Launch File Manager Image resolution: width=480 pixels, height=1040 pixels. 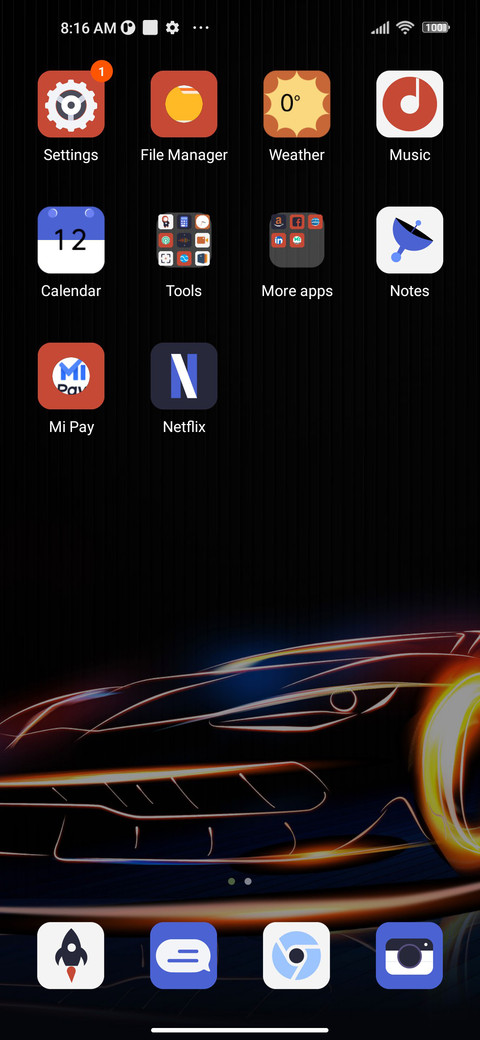[x=184, y=104]
